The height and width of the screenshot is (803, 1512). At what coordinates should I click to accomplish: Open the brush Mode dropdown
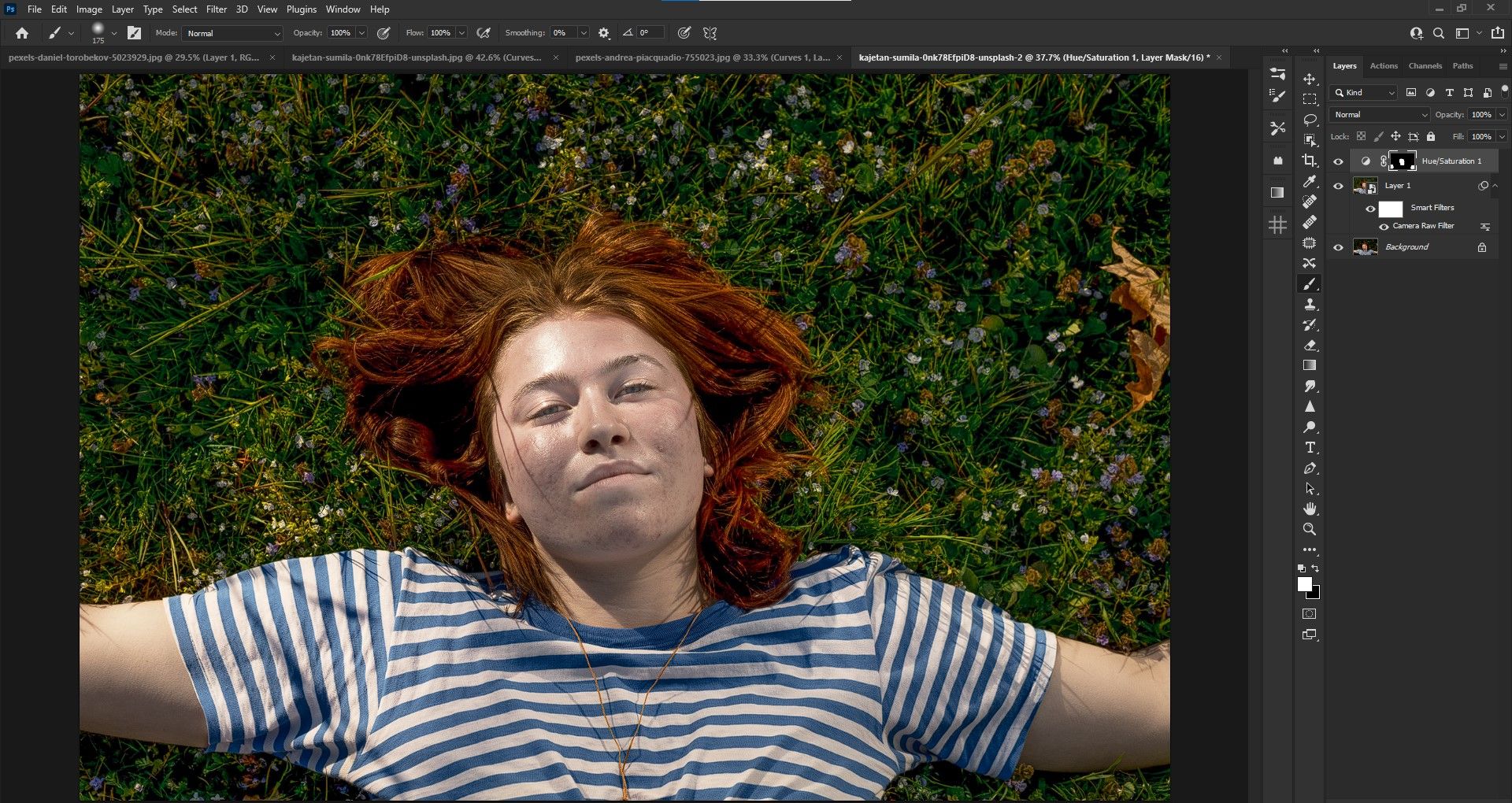(233, 33)
